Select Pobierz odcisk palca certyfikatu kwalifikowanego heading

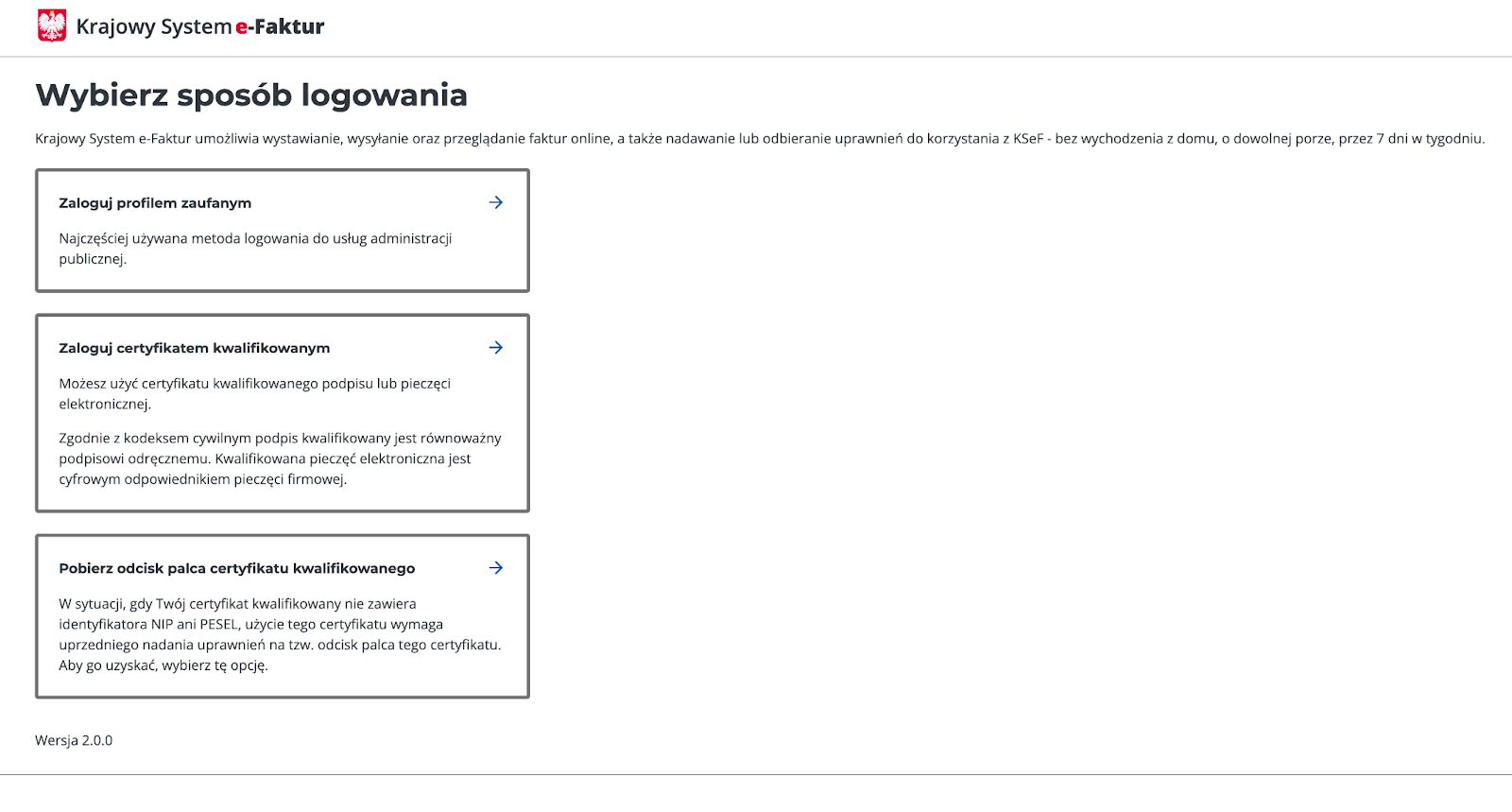tap(237, 568)
